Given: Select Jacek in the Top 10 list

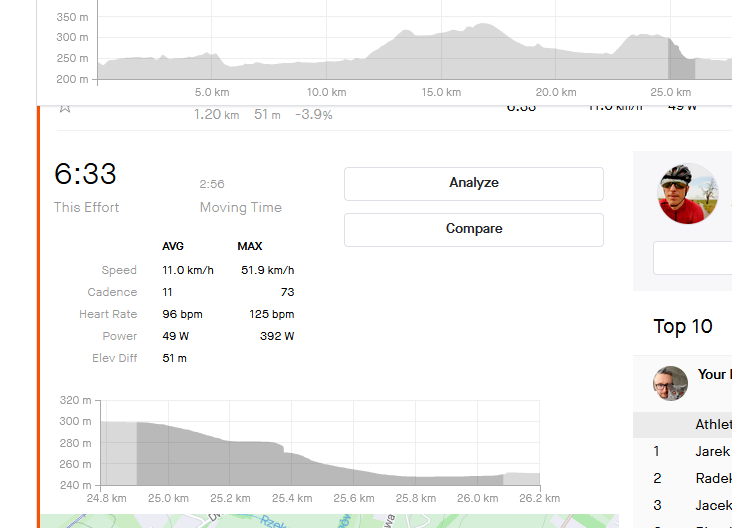Looking at the screenshot, I should [x=712, y=505].
